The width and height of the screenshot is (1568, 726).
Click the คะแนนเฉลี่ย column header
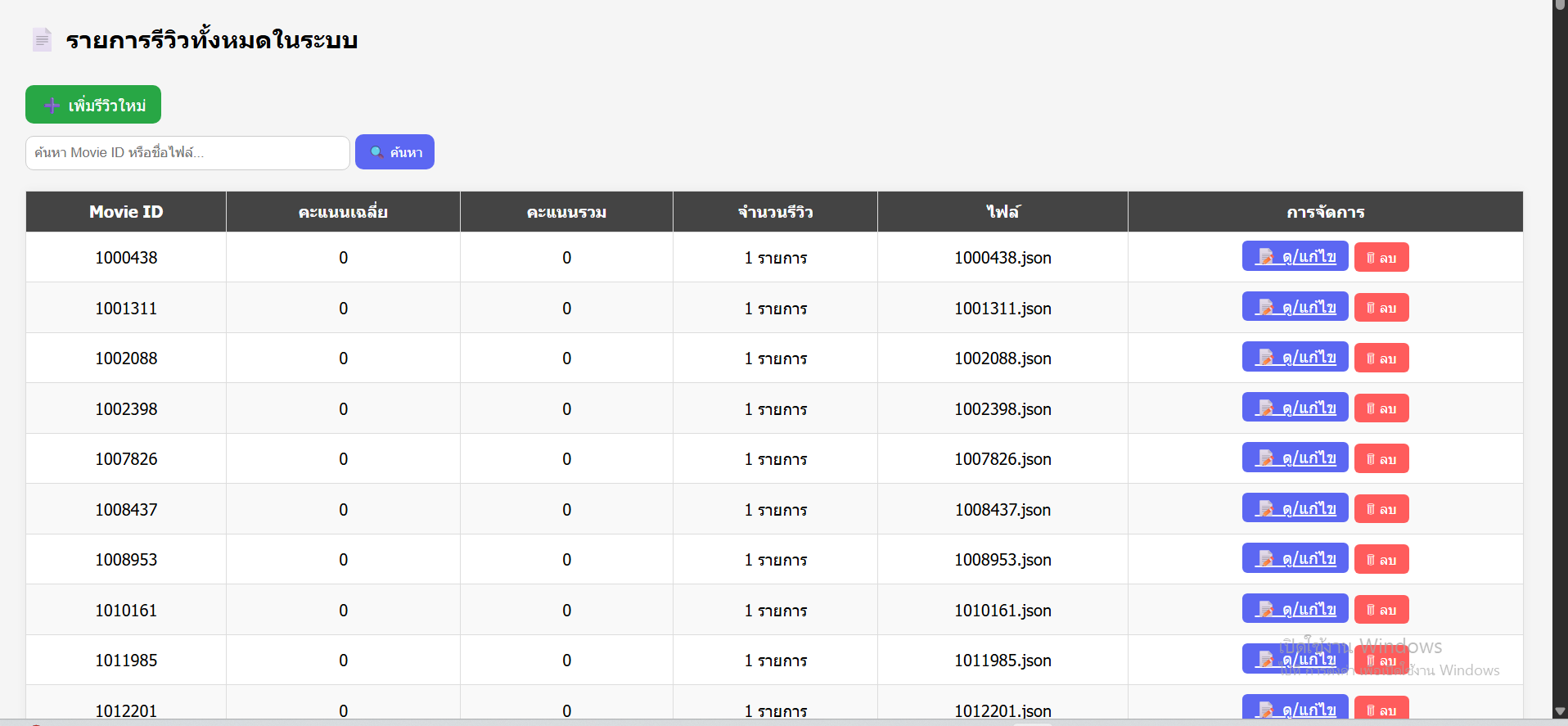point(343,212)
